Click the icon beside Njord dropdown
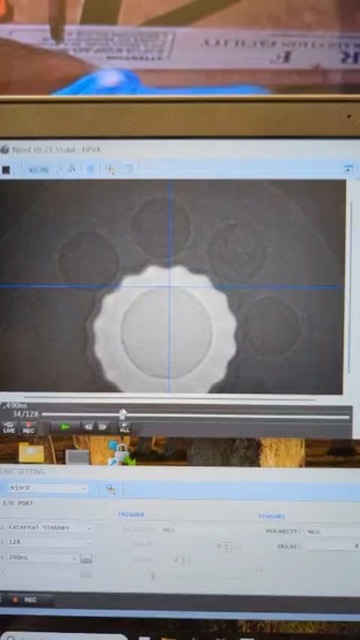 pos(110,489)
